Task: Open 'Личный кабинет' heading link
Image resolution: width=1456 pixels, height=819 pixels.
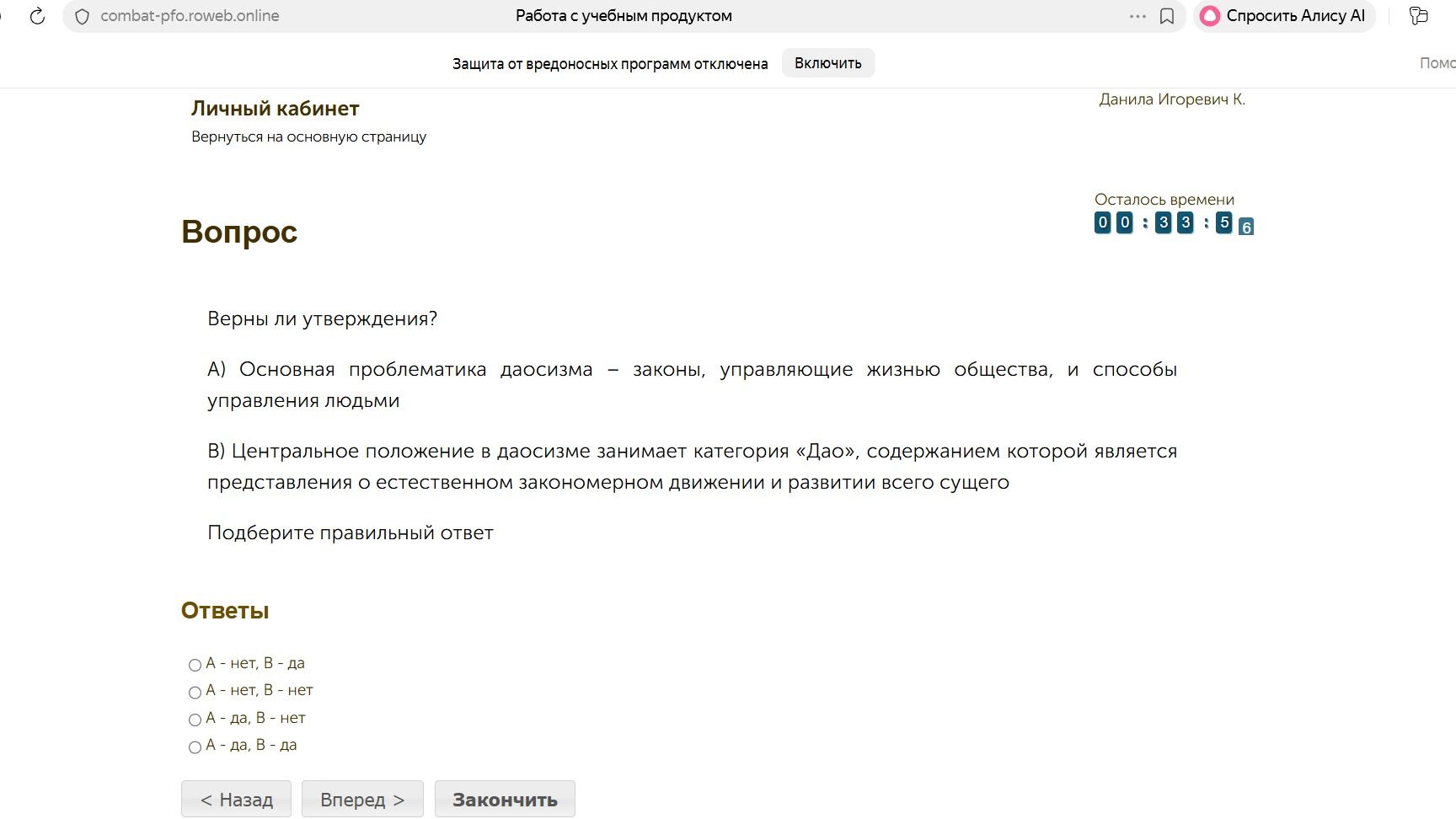Action: tap(276, 109)
